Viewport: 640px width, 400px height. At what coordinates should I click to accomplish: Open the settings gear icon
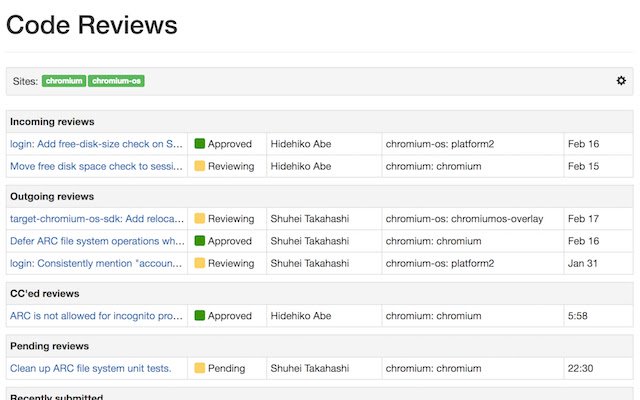pos(621,81)
